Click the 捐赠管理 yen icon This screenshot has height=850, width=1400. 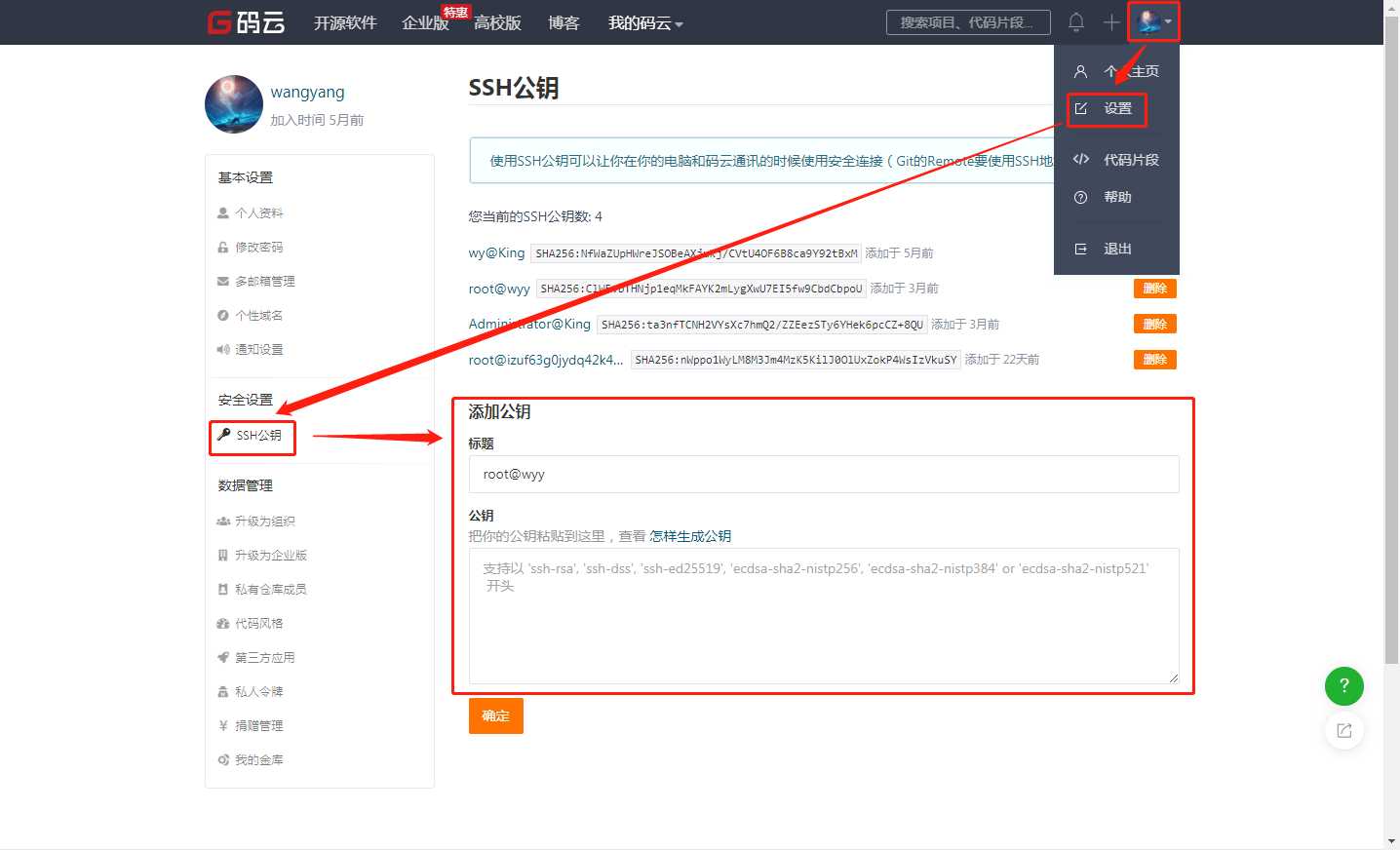click(x=223, y=725)
